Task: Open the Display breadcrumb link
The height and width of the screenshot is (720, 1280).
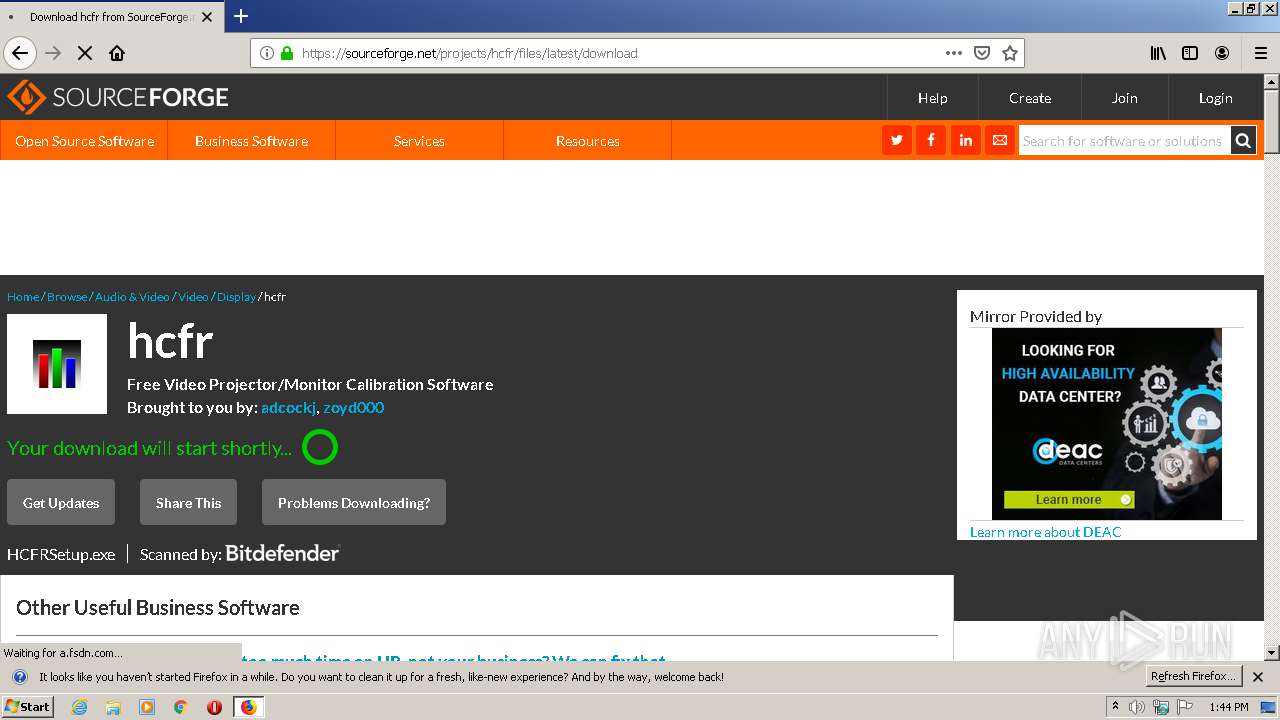Action: [236, 297]
